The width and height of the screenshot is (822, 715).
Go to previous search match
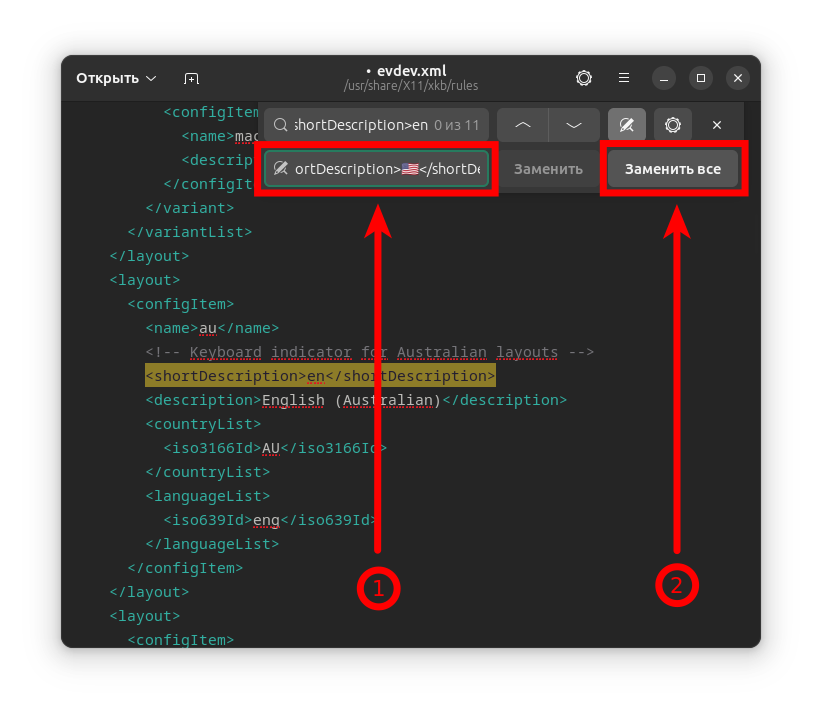[523, 125]
